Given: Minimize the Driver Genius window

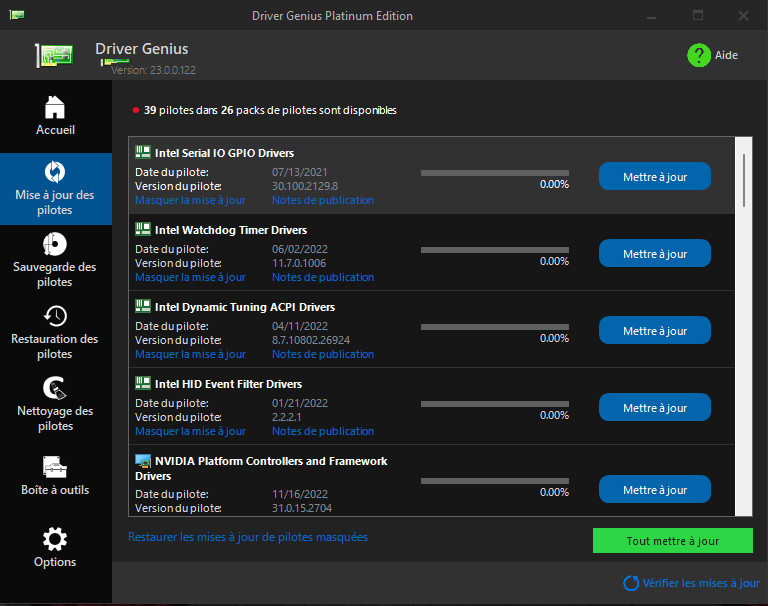Looking at the screenshot, I should (x=651, y=16).
